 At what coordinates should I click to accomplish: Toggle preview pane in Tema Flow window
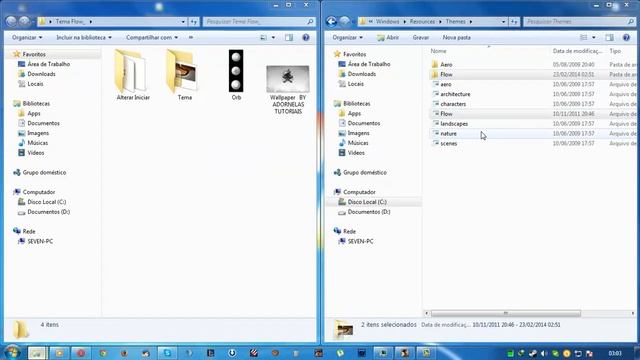click(289, 38)
